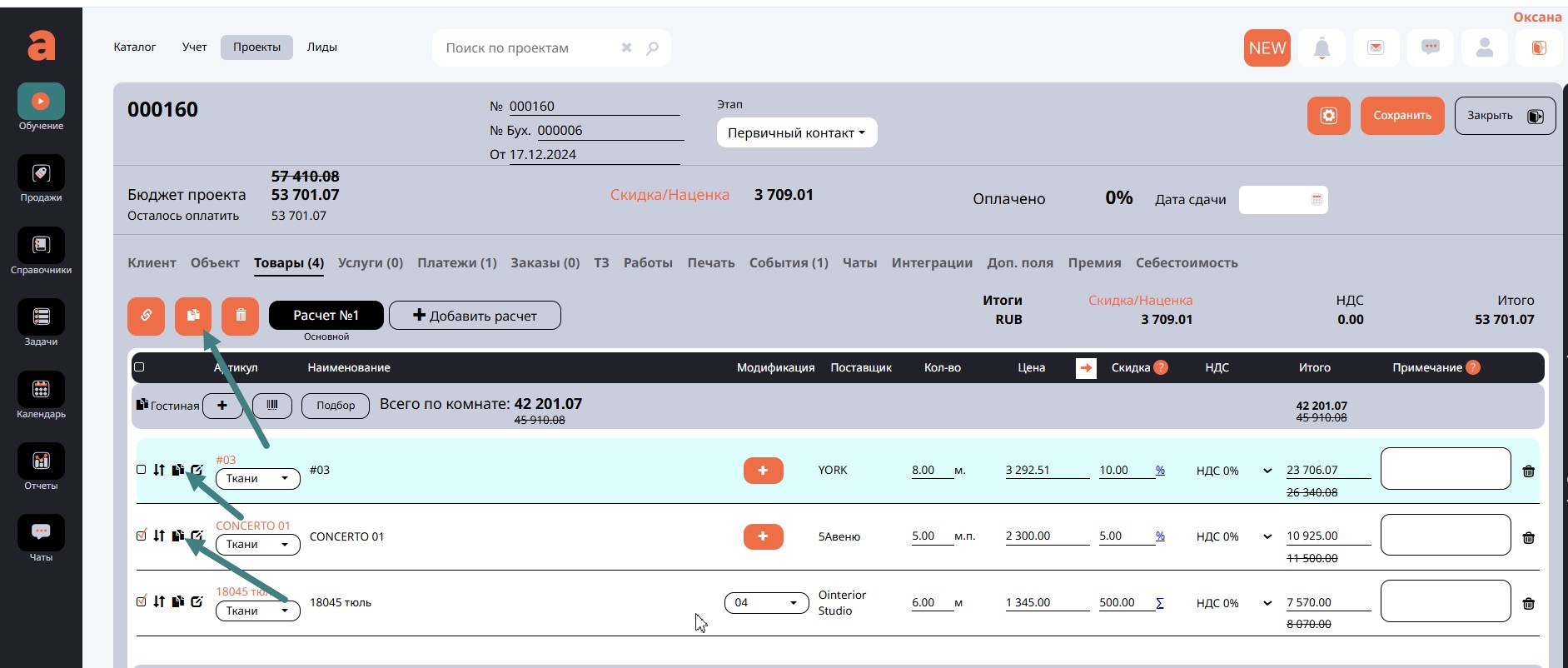1568x668 pixels.
Task: Open Отчеты in the left sidebar
Action: (41, 467)
